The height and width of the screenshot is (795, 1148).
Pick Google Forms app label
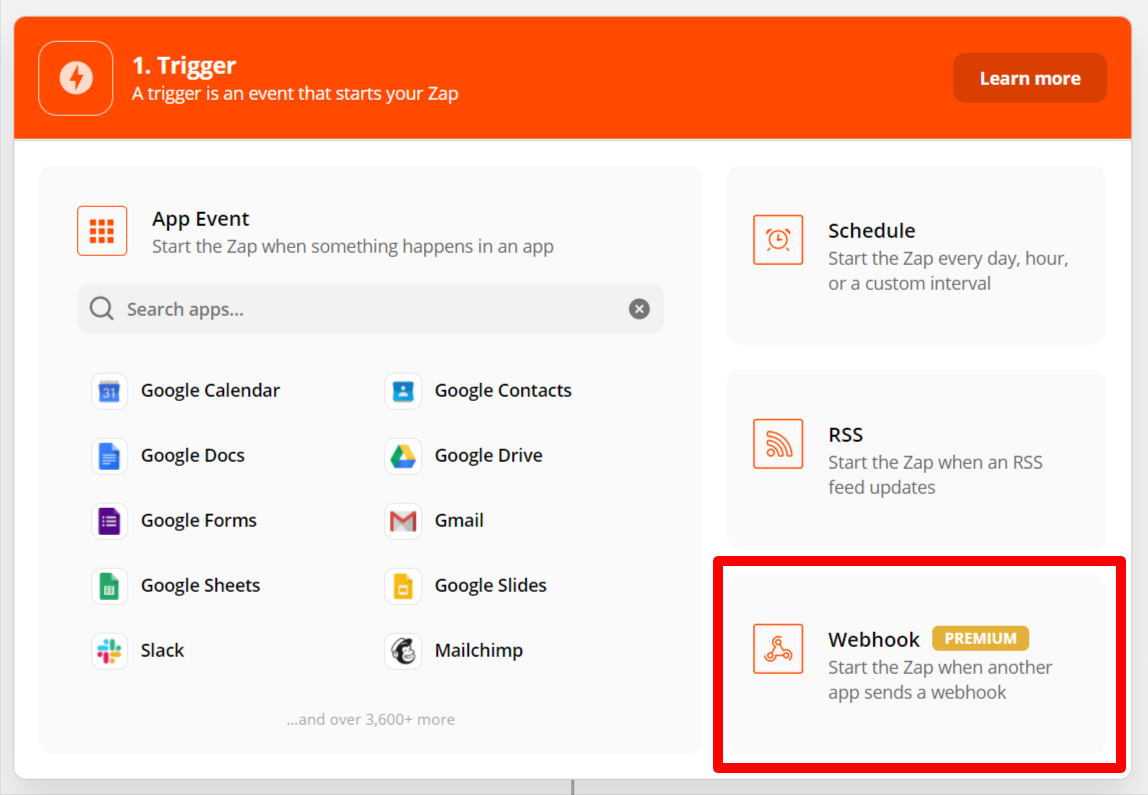[x=199, y=520]
